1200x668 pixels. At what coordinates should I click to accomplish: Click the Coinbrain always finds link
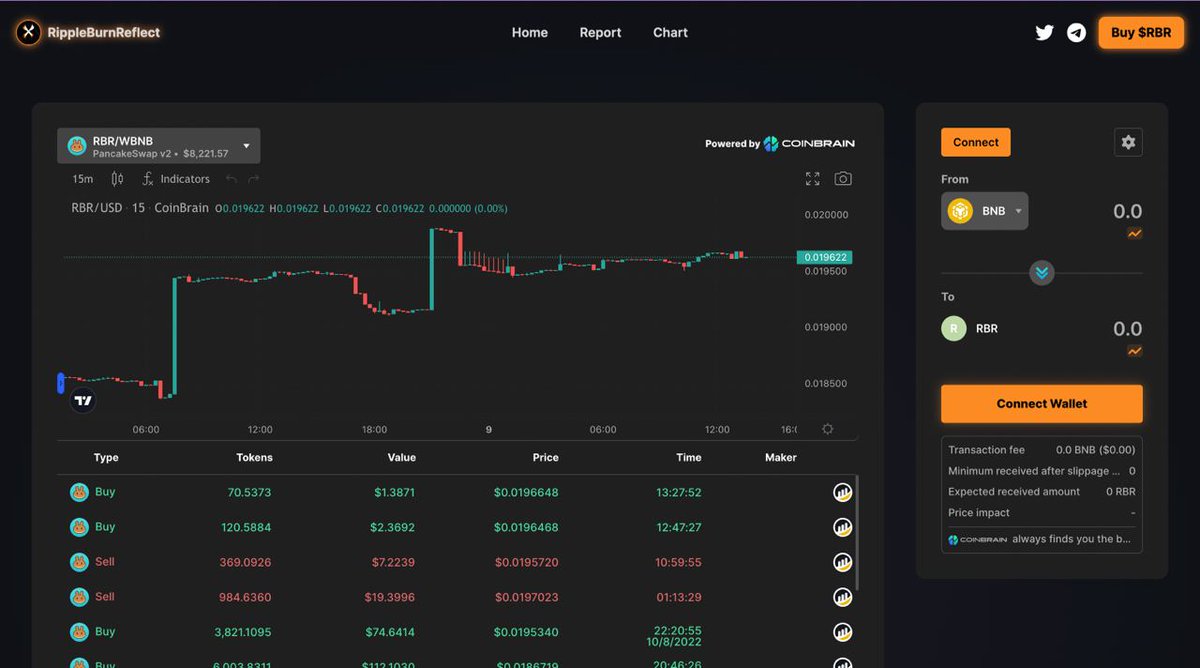[x=1039, y=539]
